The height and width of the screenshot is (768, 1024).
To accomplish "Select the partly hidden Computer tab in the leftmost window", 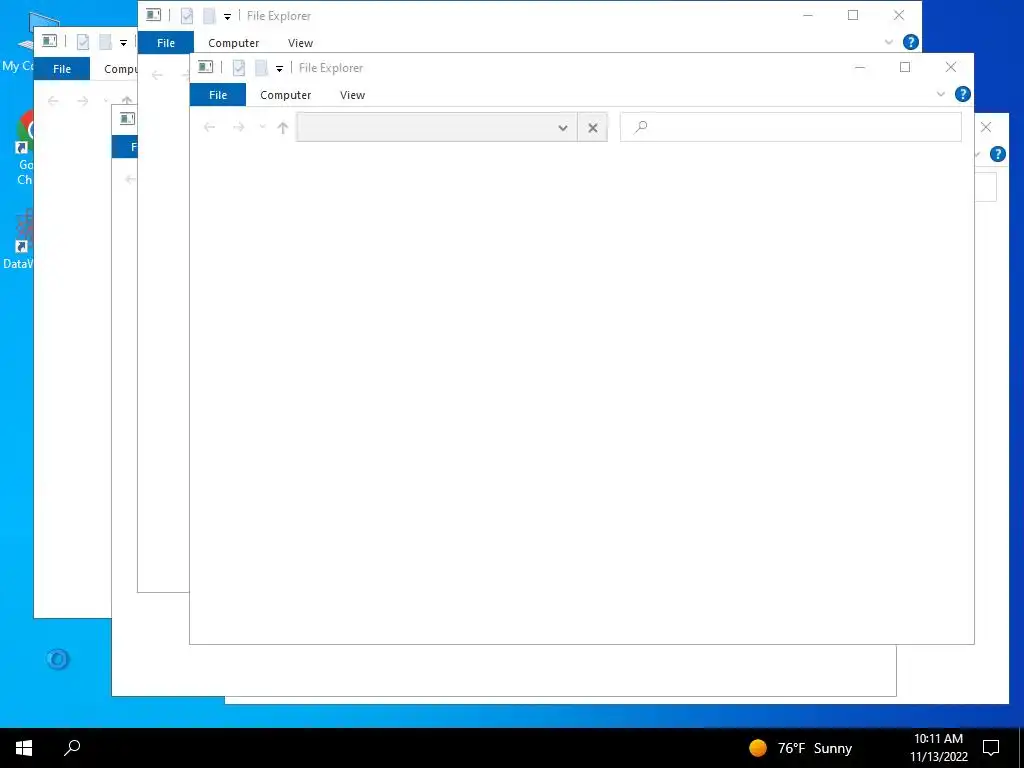I will pyautogui.click(x=120, y=69).
